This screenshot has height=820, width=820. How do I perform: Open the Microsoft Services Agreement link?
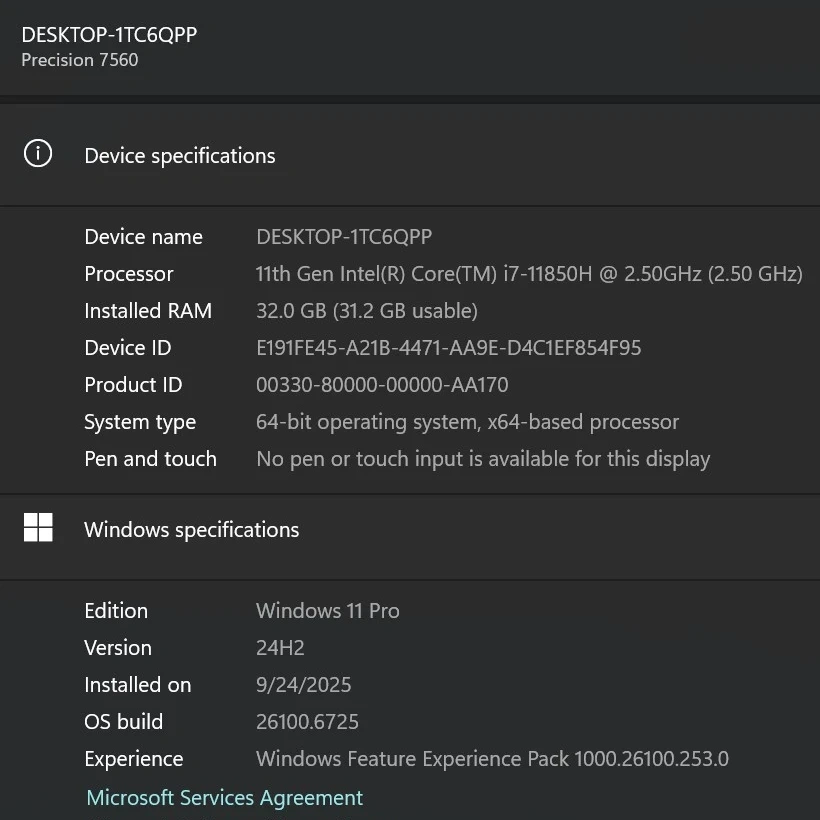pos(225,797)
